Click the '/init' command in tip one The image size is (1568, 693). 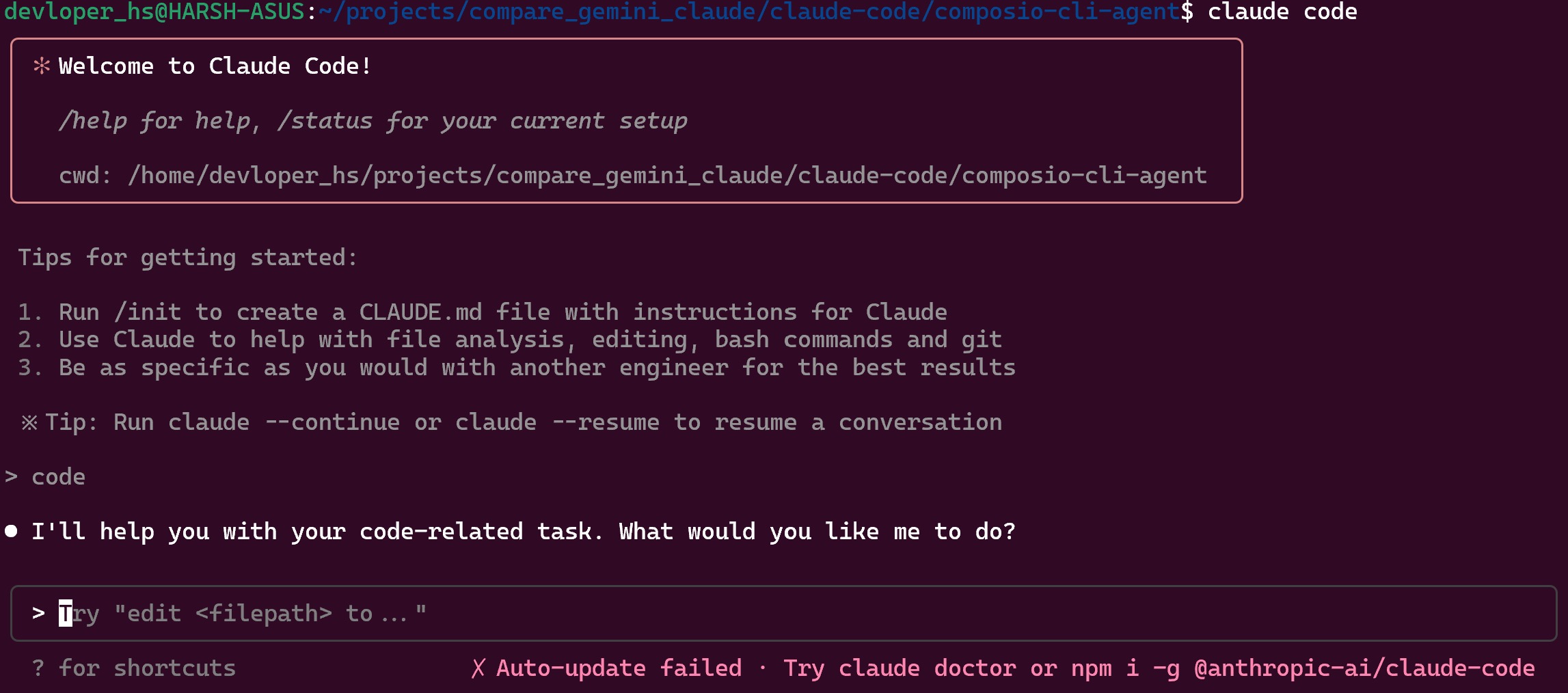tap(148, 312)
